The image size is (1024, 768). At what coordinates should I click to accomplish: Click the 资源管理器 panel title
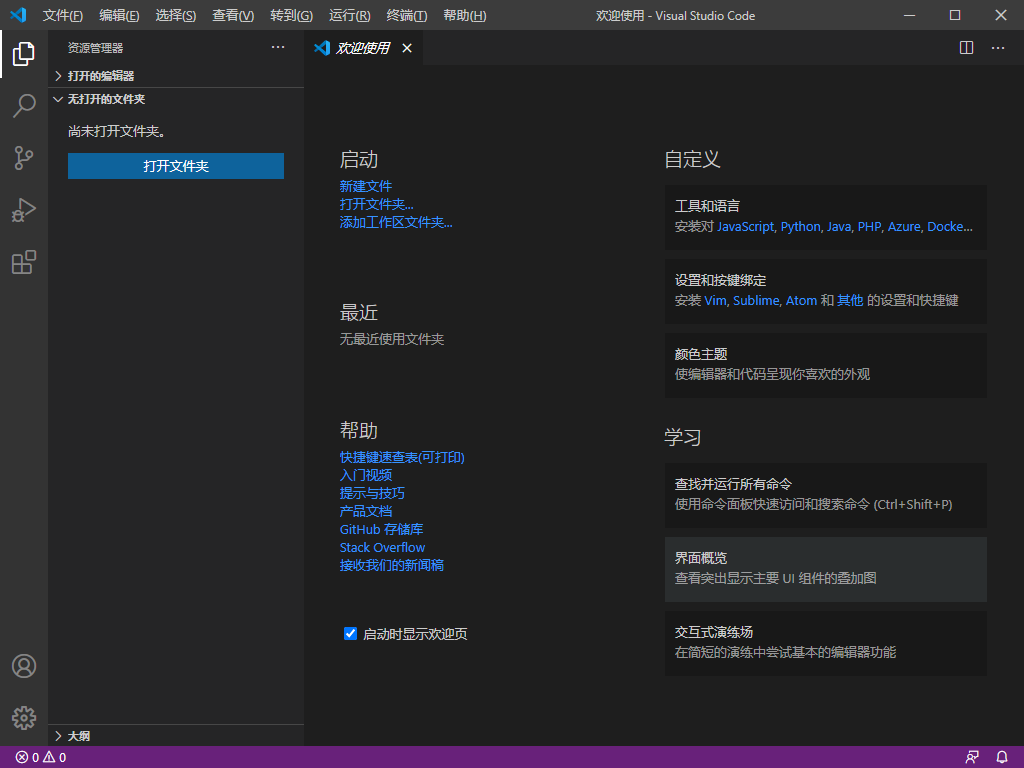(95, 48)
